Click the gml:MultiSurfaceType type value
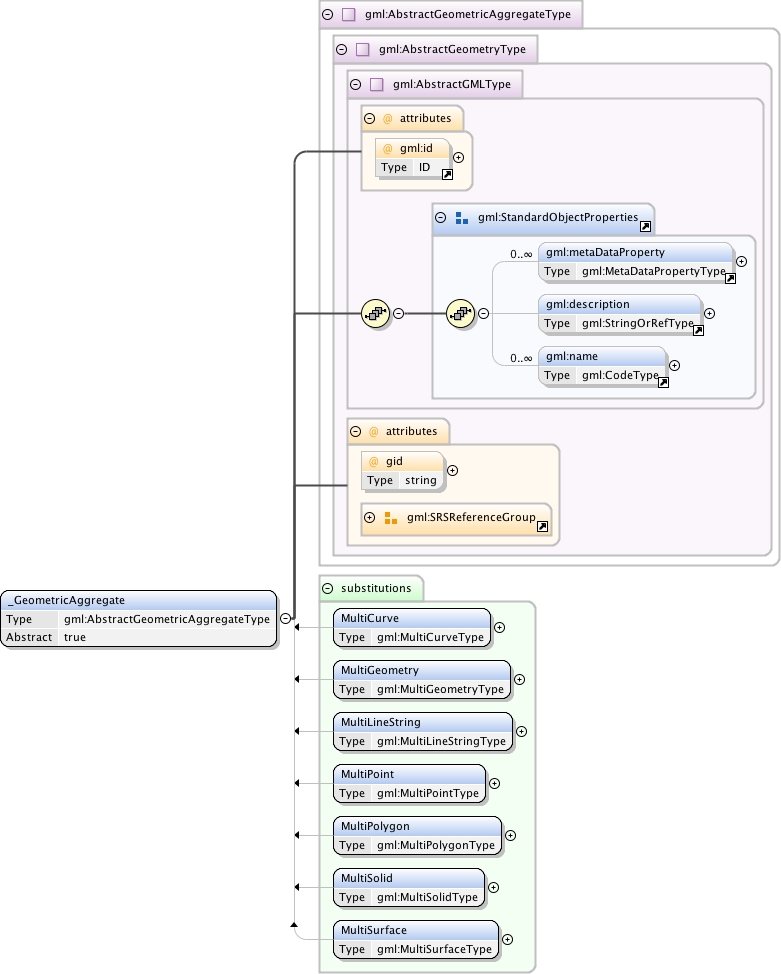 coord(434,949)
